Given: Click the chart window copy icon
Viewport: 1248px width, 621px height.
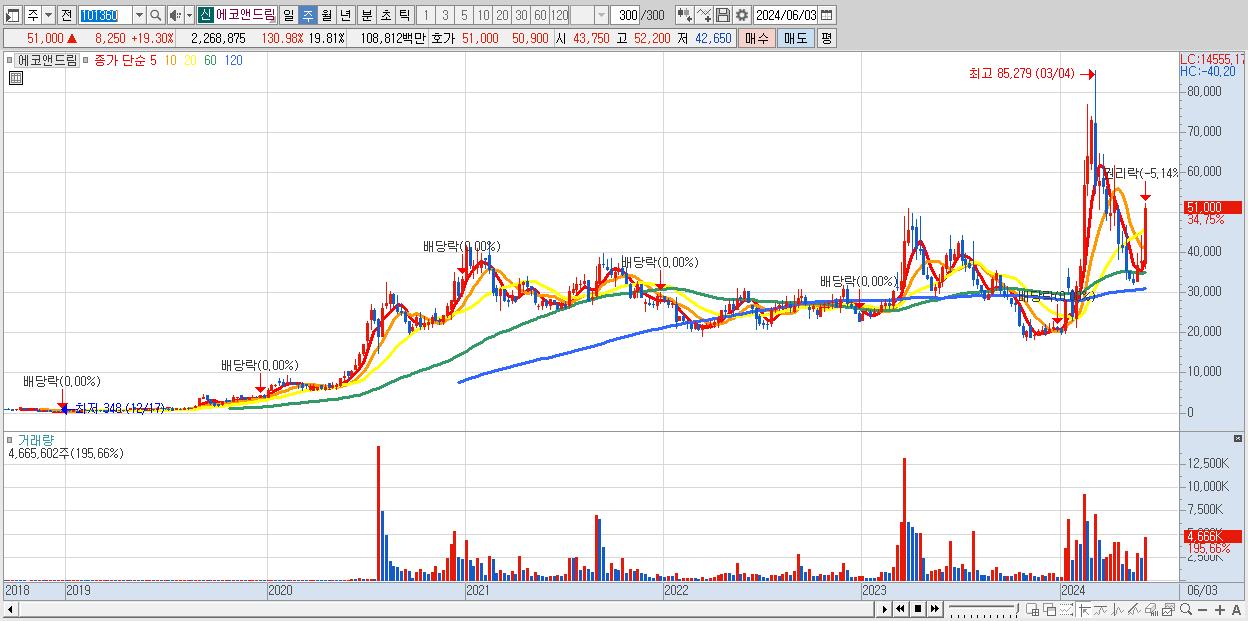Looking at the screenshot, I should pyautogui.click(x=1169, y=609).
